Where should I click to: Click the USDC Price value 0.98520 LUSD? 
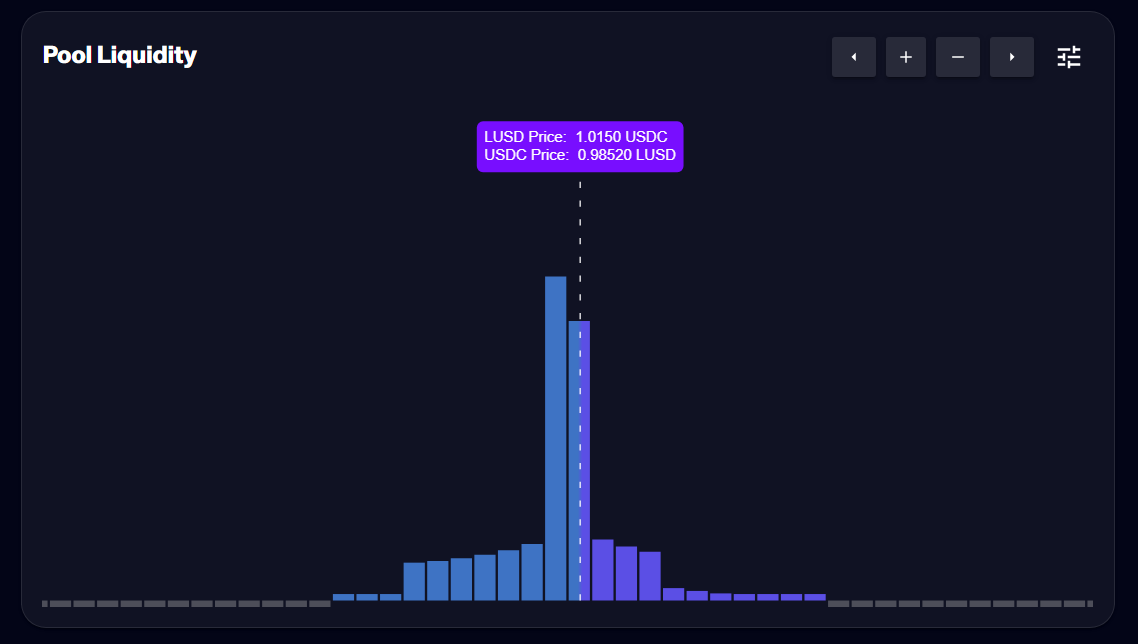(626, 155)
